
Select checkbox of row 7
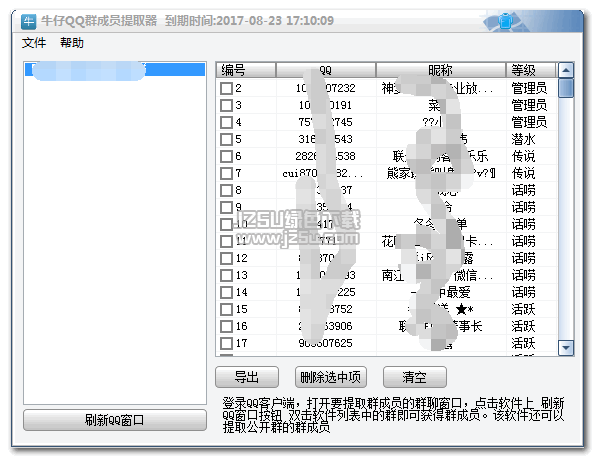(226, 173)
